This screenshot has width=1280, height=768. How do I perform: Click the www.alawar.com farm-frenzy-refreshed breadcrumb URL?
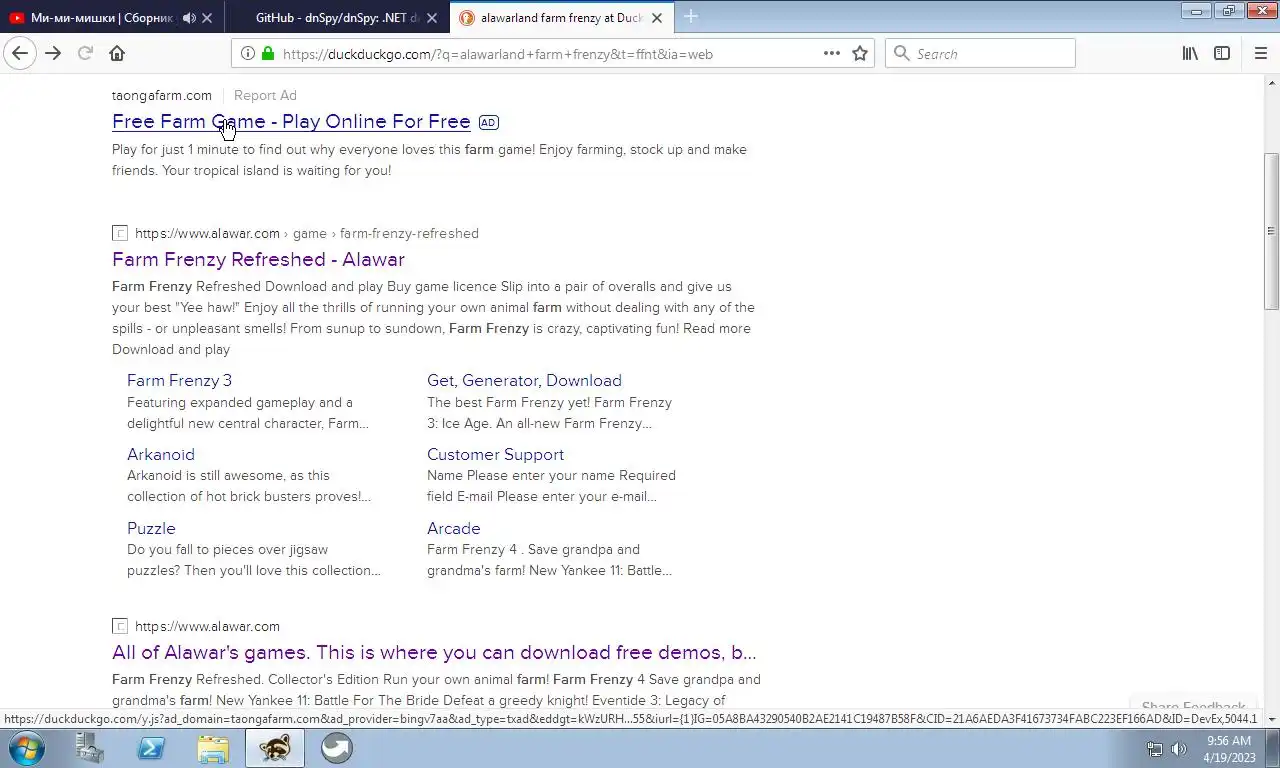pyautogui.click(x=307, y=233)
